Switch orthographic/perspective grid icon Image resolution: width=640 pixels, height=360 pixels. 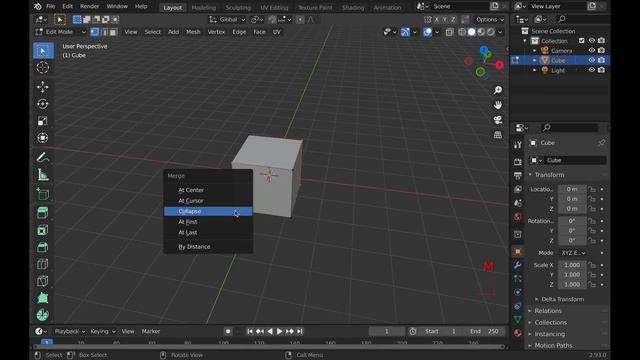[x=498, y=135]
